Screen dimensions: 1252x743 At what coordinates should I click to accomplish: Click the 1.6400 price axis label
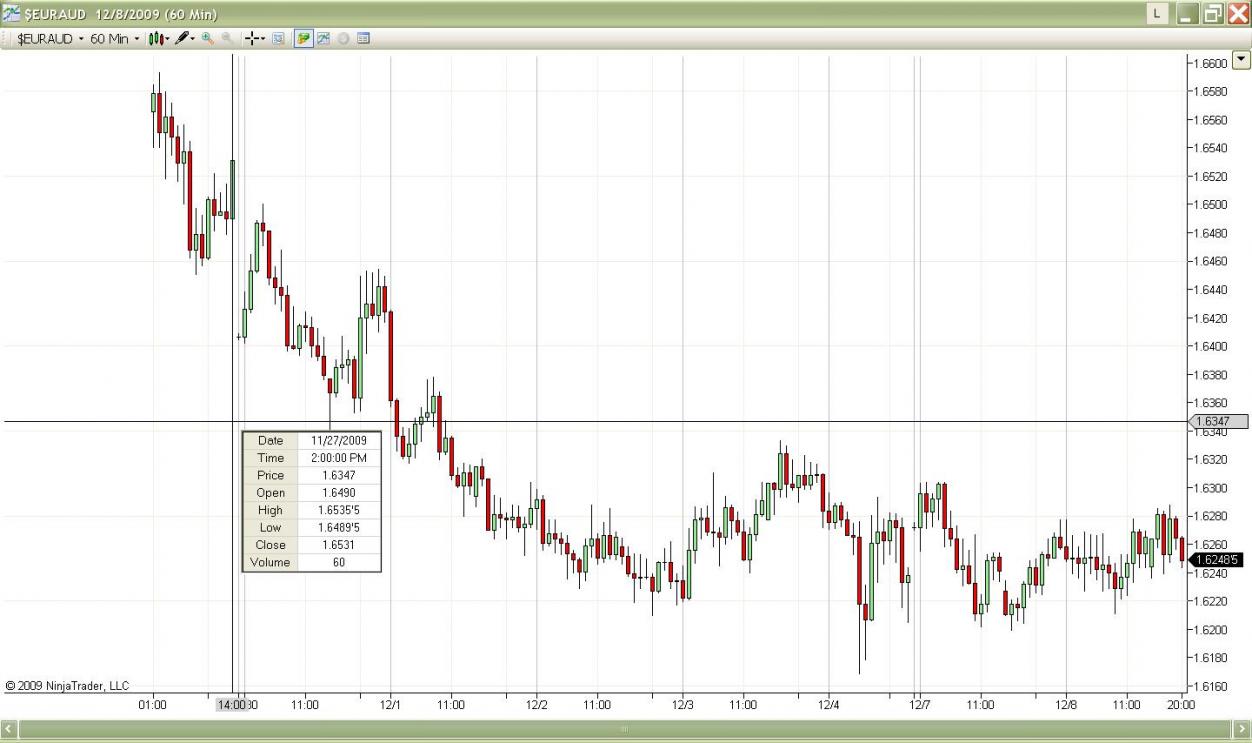coord(1211,346)
